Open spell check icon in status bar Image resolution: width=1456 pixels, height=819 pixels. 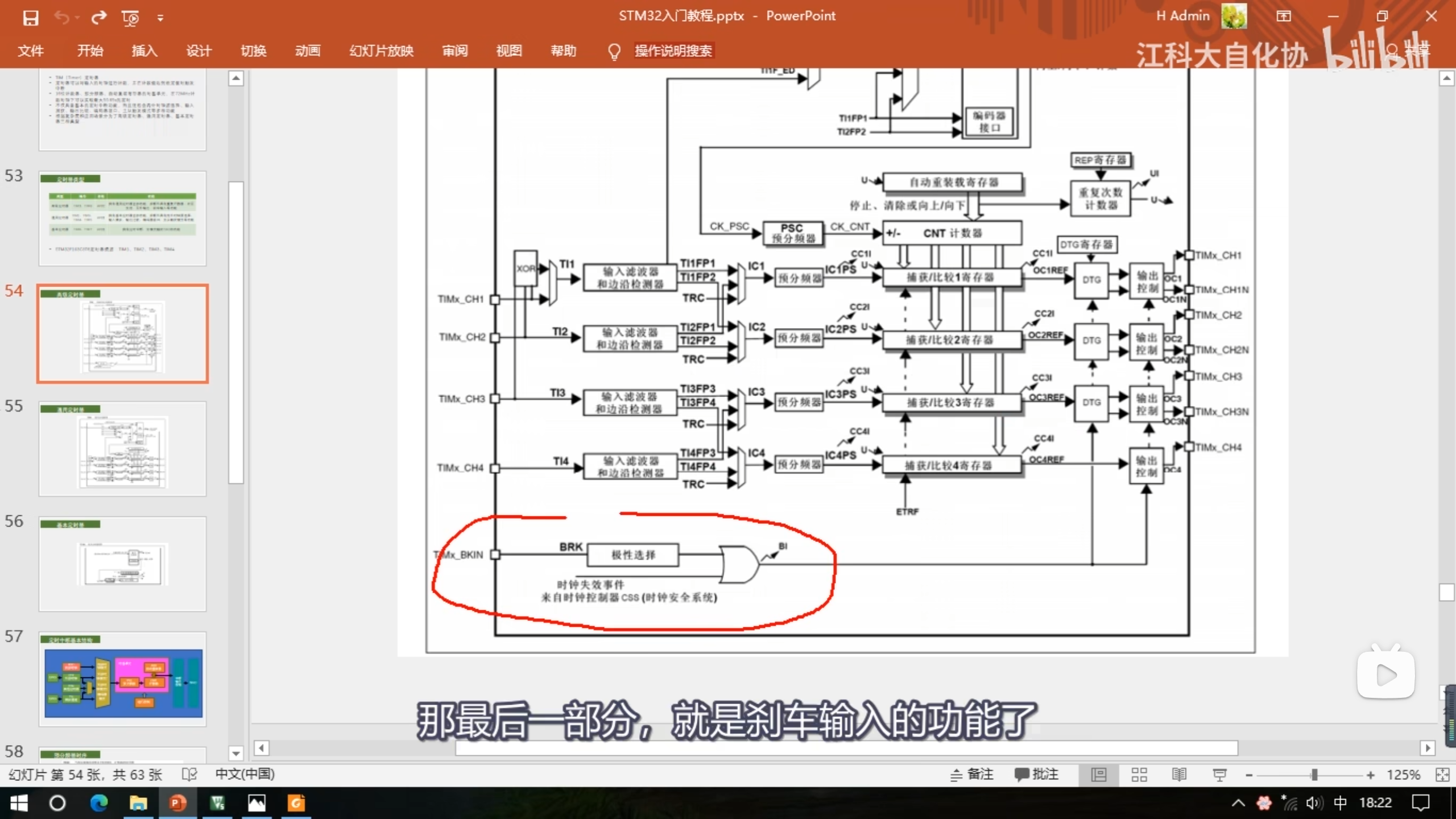click(x=189, y=775)
